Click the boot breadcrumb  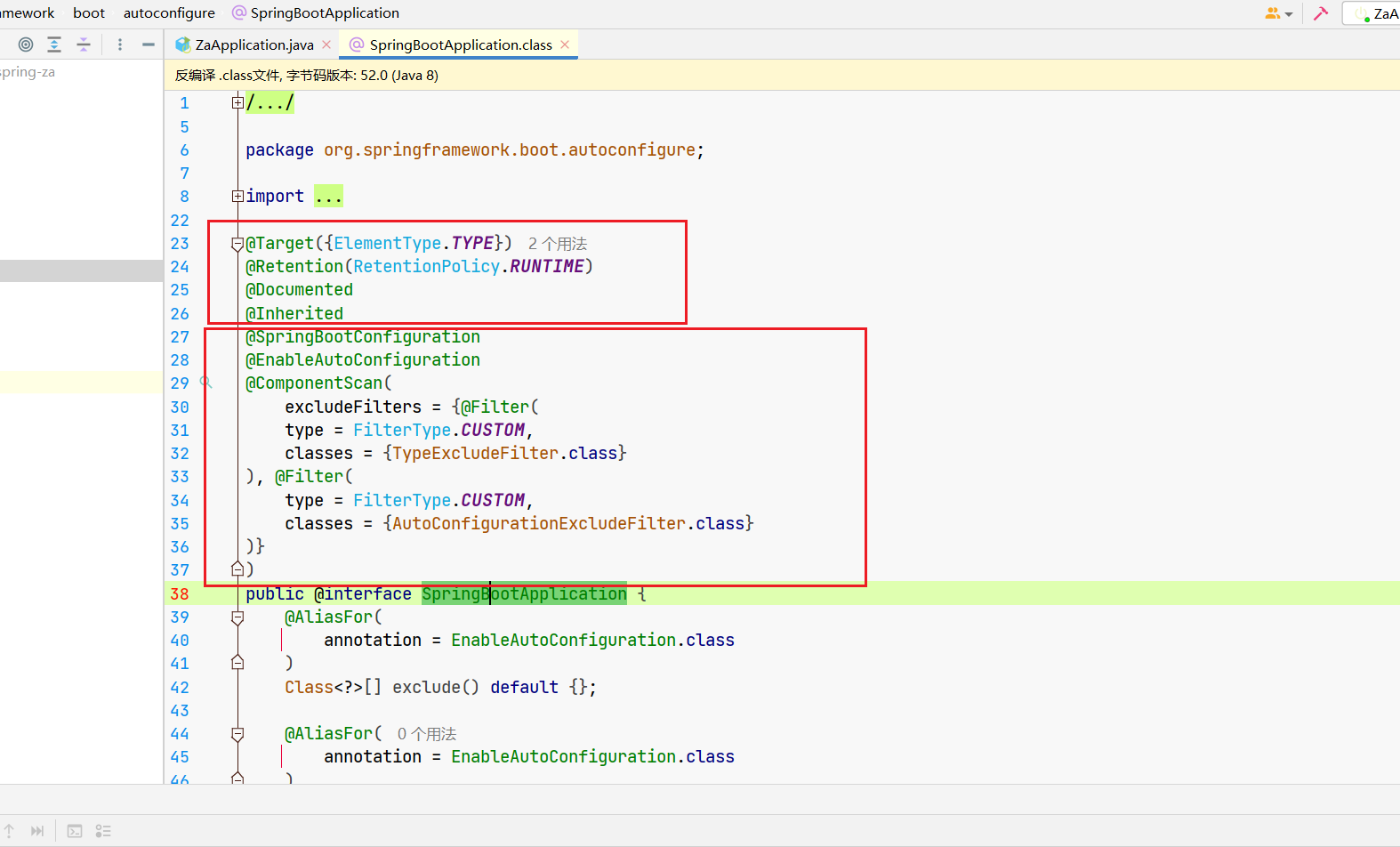tap(89, 12)
